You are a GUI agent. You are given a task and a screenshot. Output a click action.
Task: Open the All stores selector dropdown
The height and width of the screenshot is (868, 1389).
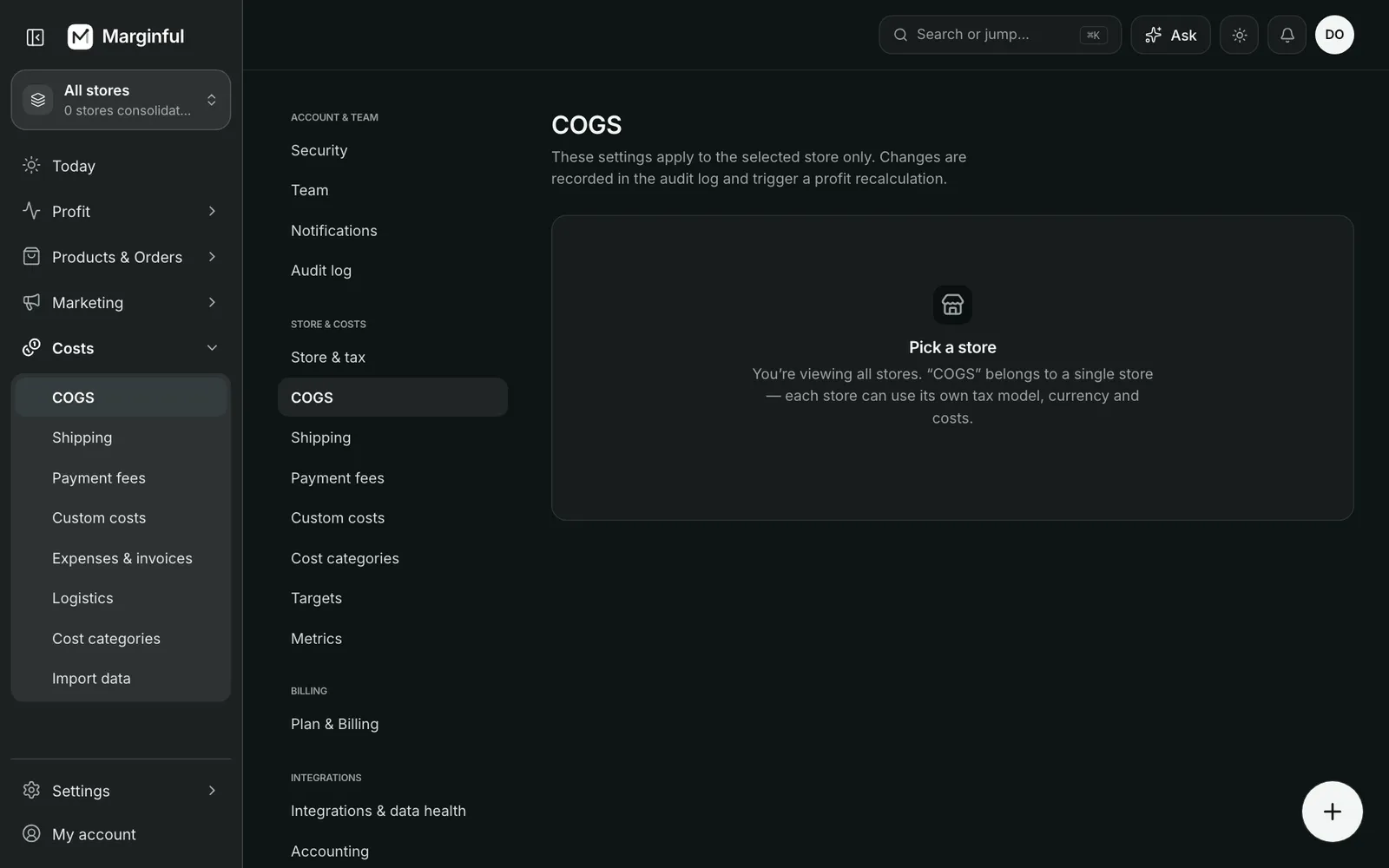tap(121, 100)
